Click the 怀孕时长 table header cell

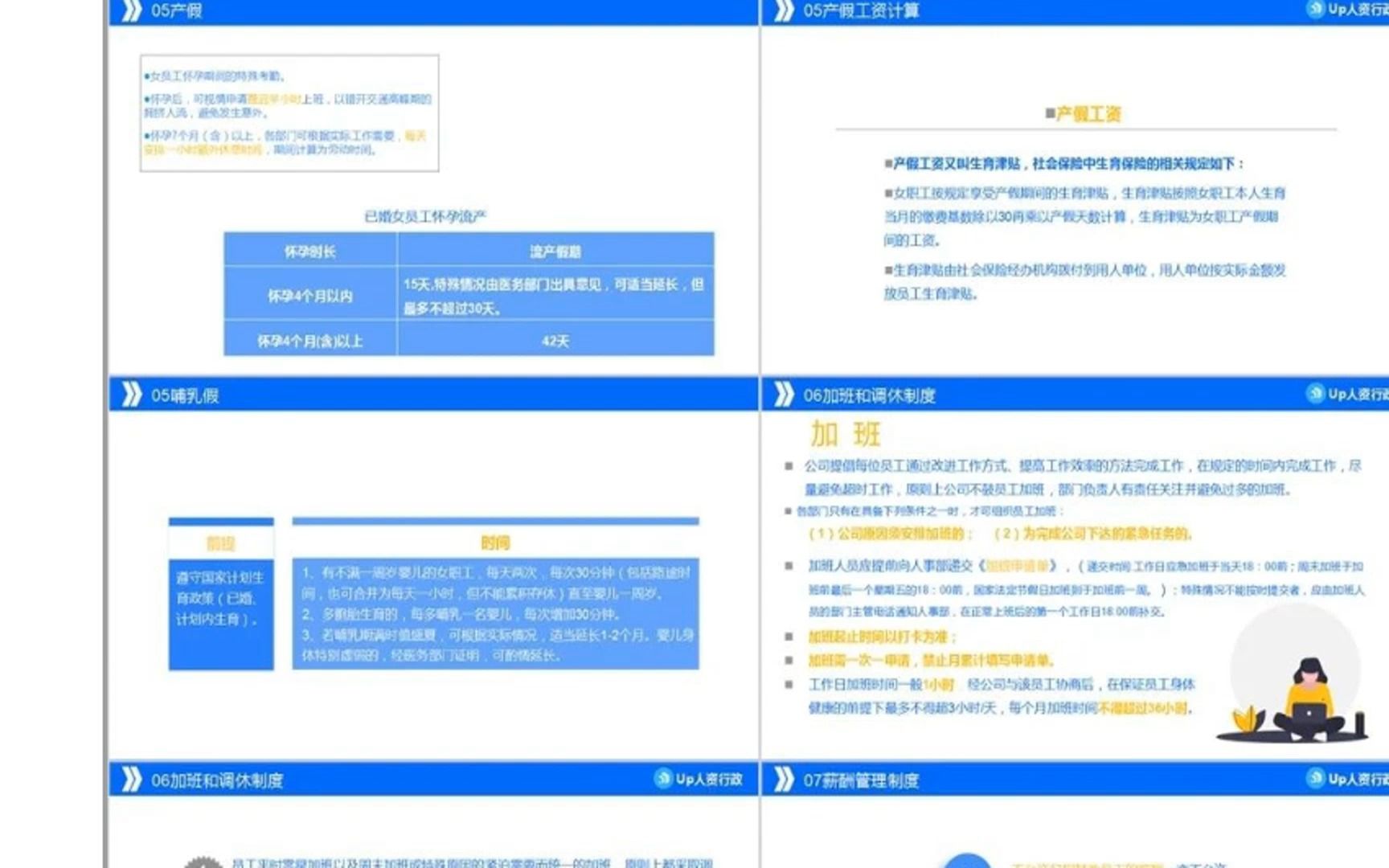click(x=310, y=251)
